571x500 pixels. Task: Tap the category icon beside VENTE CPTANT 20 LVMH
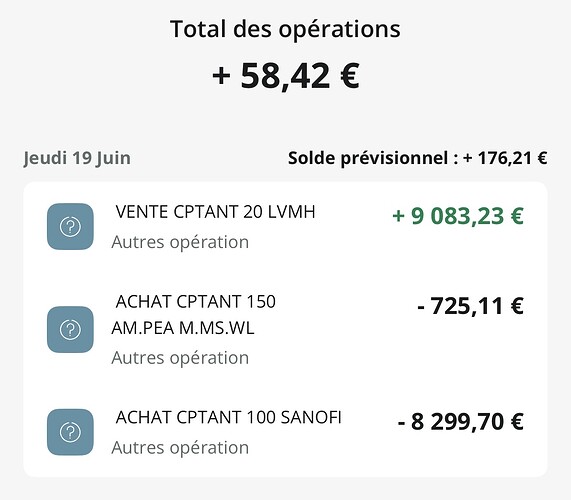70,227
